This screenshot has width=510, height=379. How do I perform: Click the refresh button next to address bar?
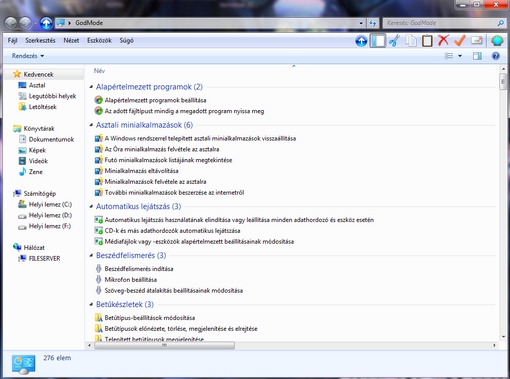click(x=372, y=23)
